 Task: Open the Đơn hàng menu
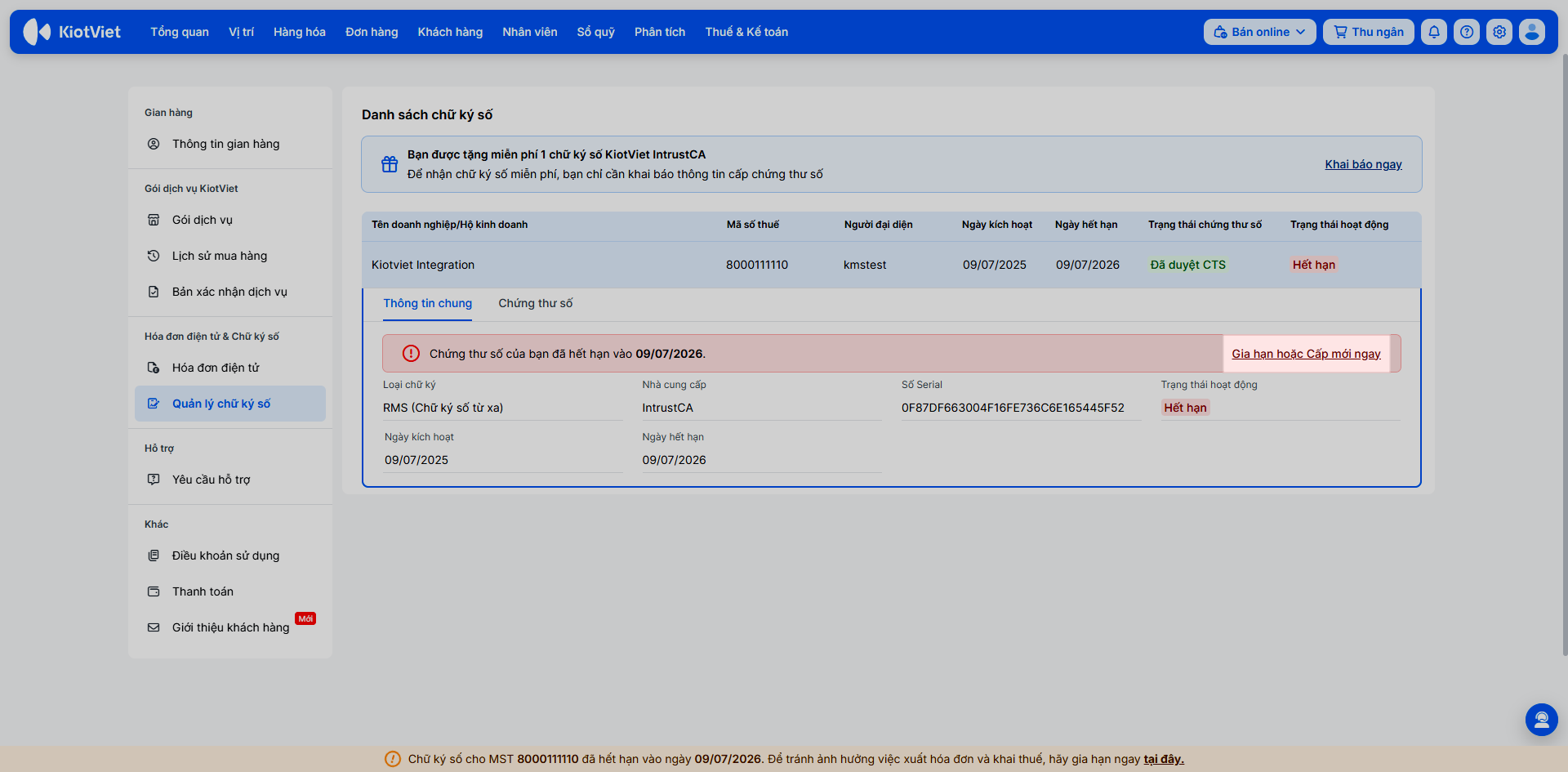click(x=372, y=32)
